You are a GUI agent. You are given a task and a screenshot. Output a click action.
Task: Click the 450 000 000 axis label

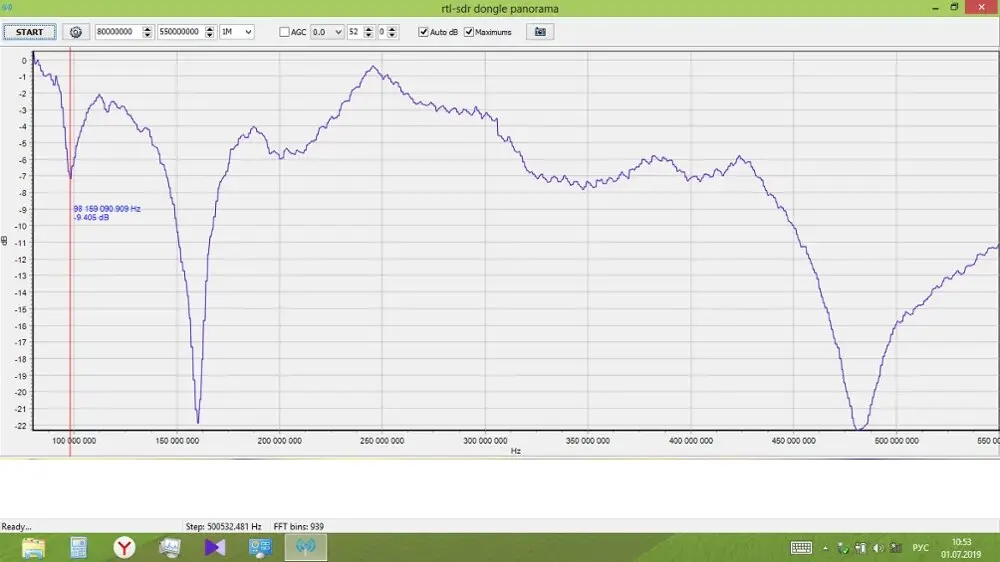coord(793,441)
